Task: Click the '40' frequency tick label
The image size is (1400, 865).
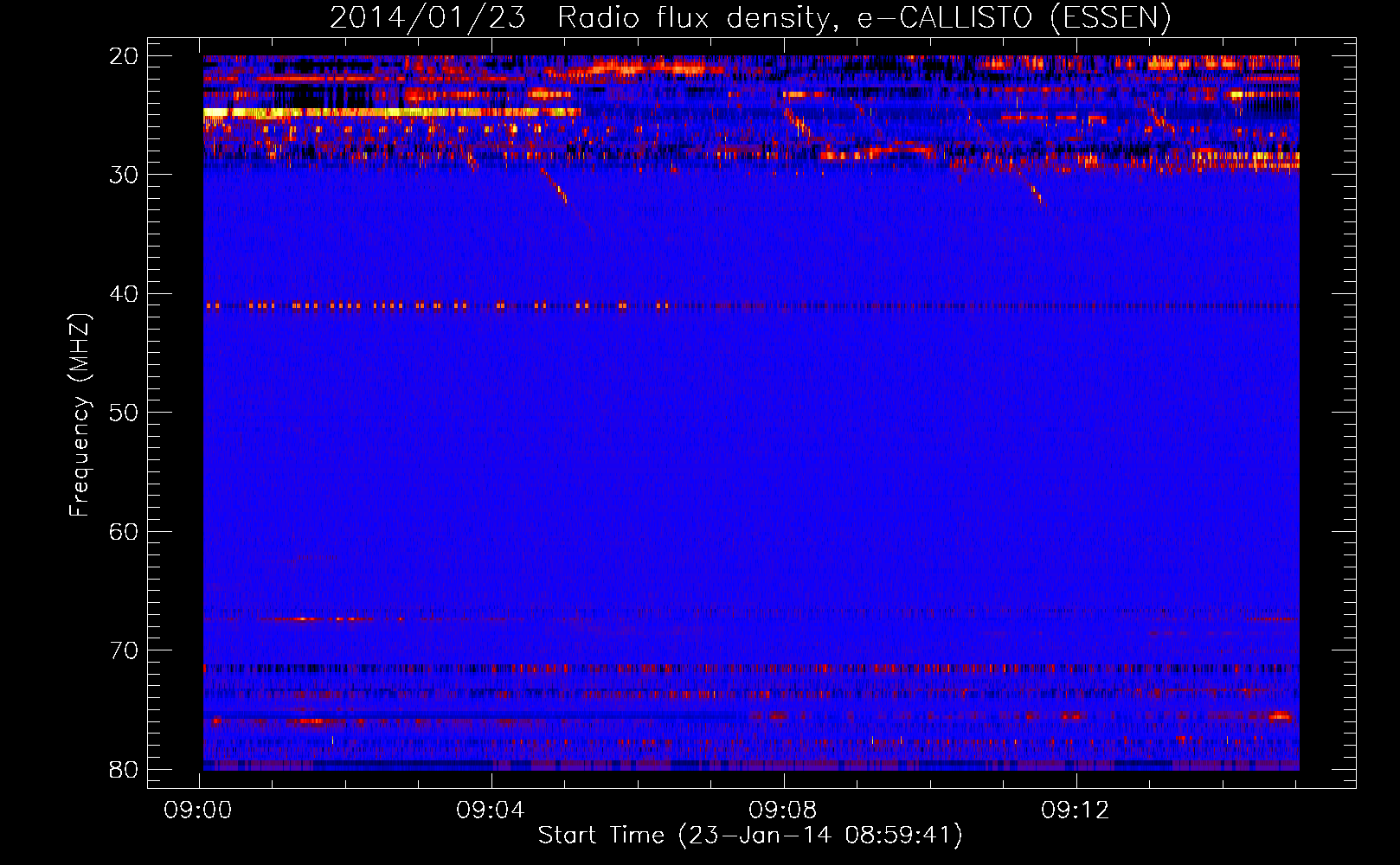Action: coord(124,294)
